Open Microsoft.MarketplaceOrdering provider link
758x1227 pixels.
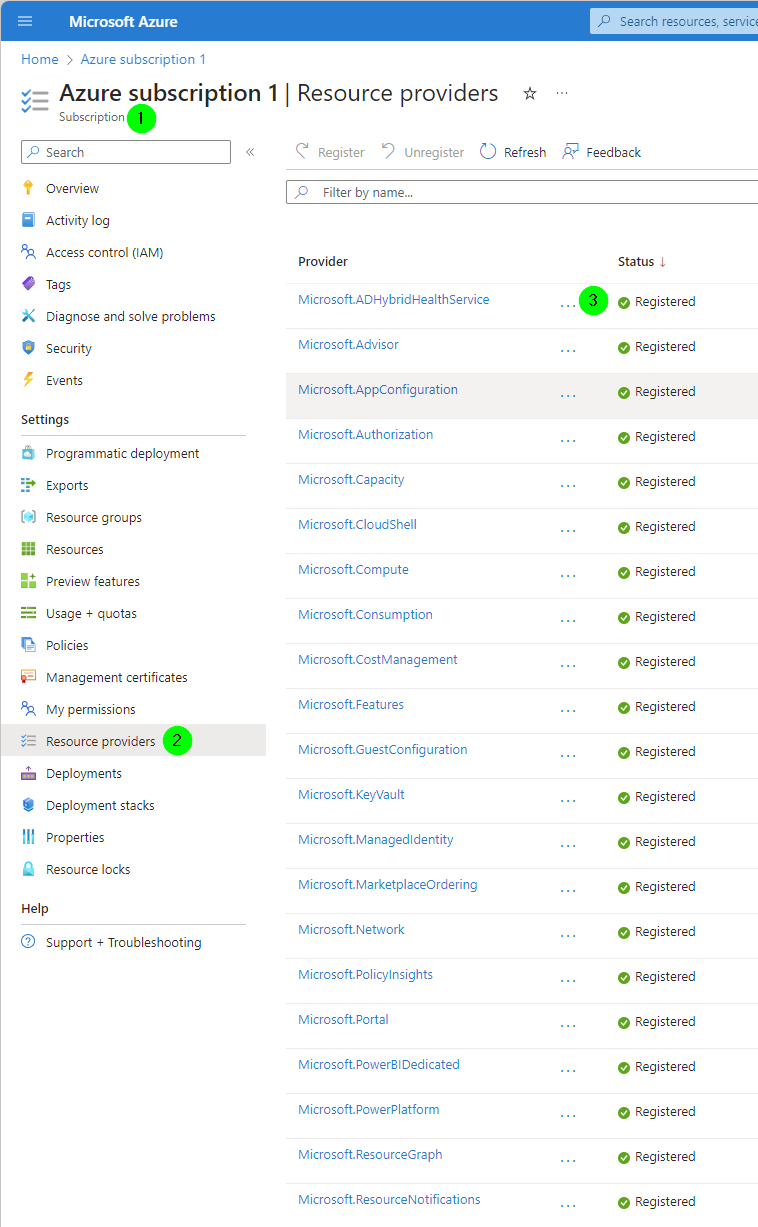[x=388, y=884]
